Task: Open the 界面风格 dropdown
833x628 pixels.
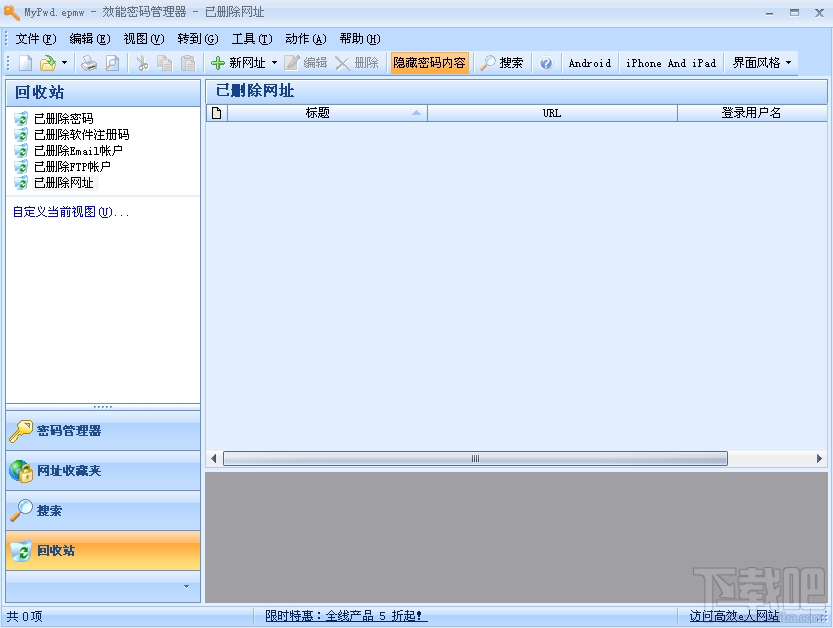Action: click(x=762, y=63)
